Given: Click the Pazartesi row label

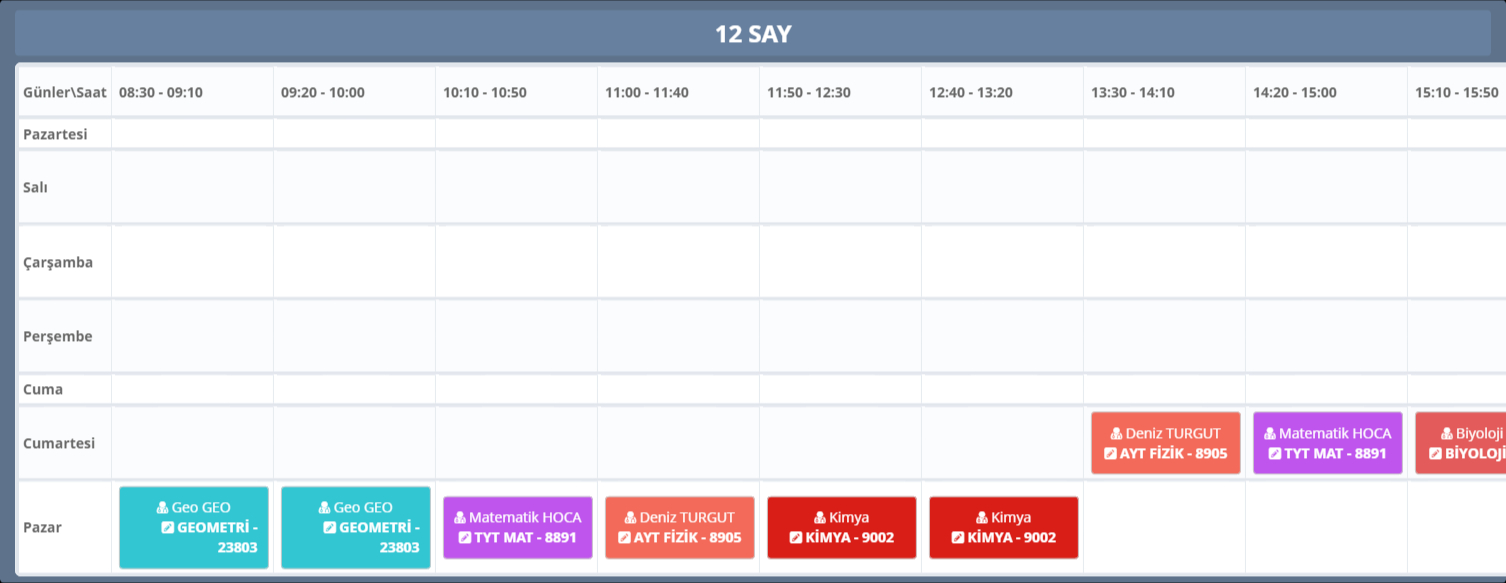Looking at the screenshot, I should pos(55,134).
